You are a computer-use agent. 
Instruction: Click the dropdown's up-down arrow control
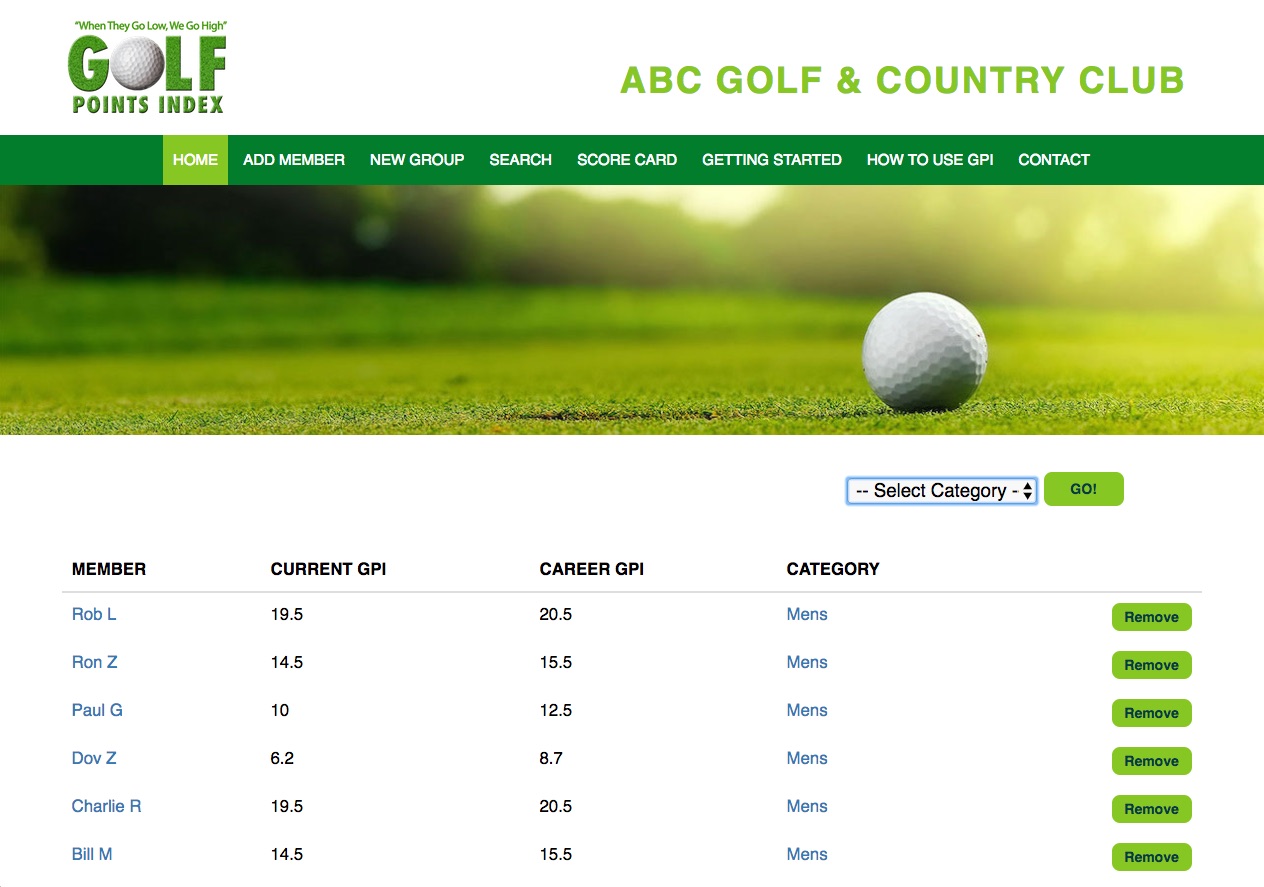click(1027, 490)
